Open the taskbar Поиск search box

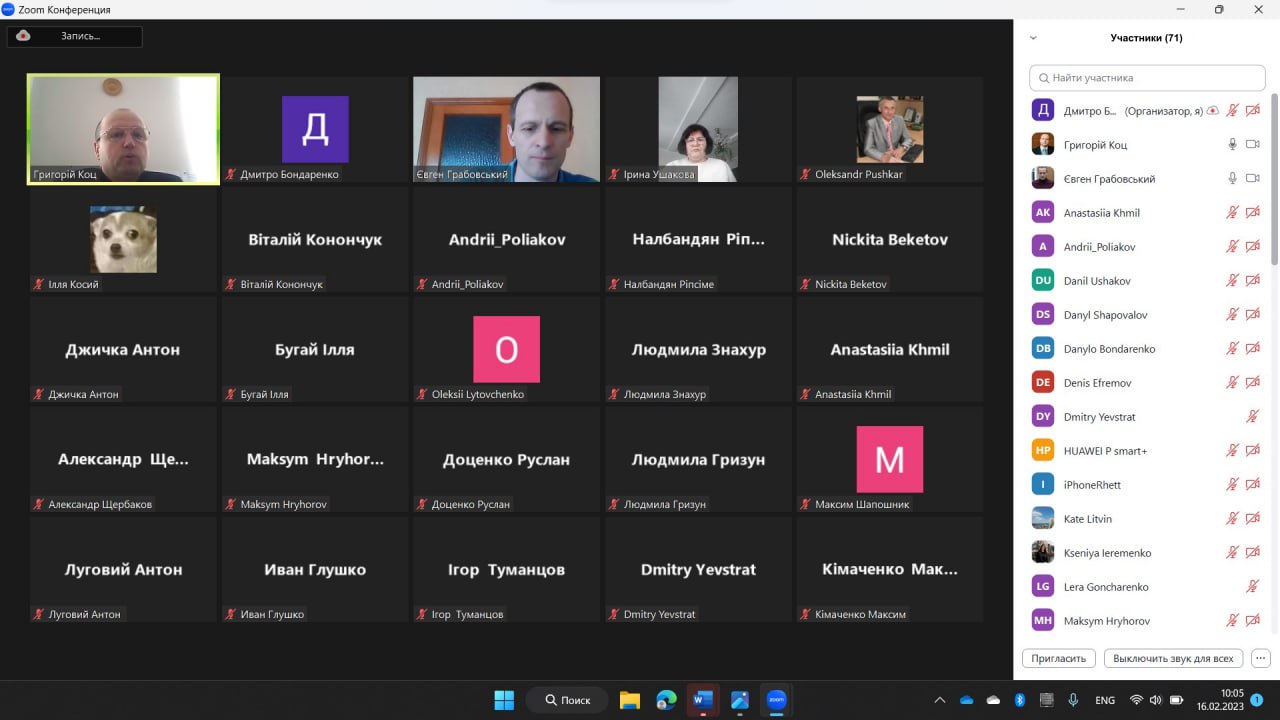[x=568, y=700]
